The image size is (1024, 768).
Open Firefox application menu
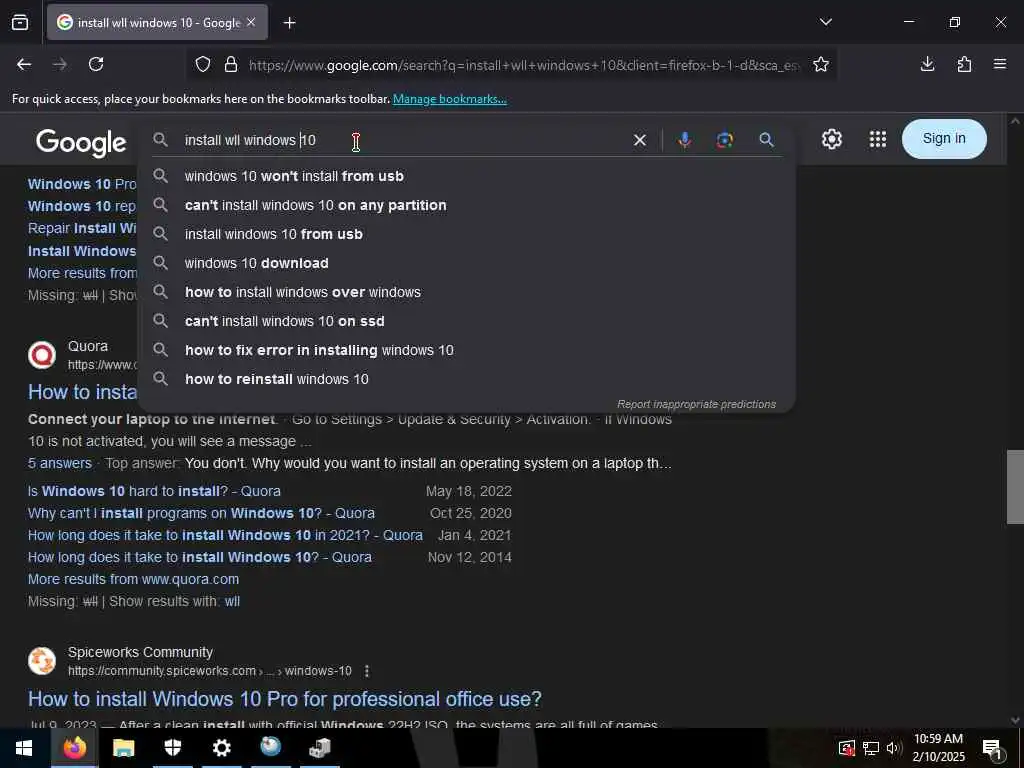[1000, 64]
